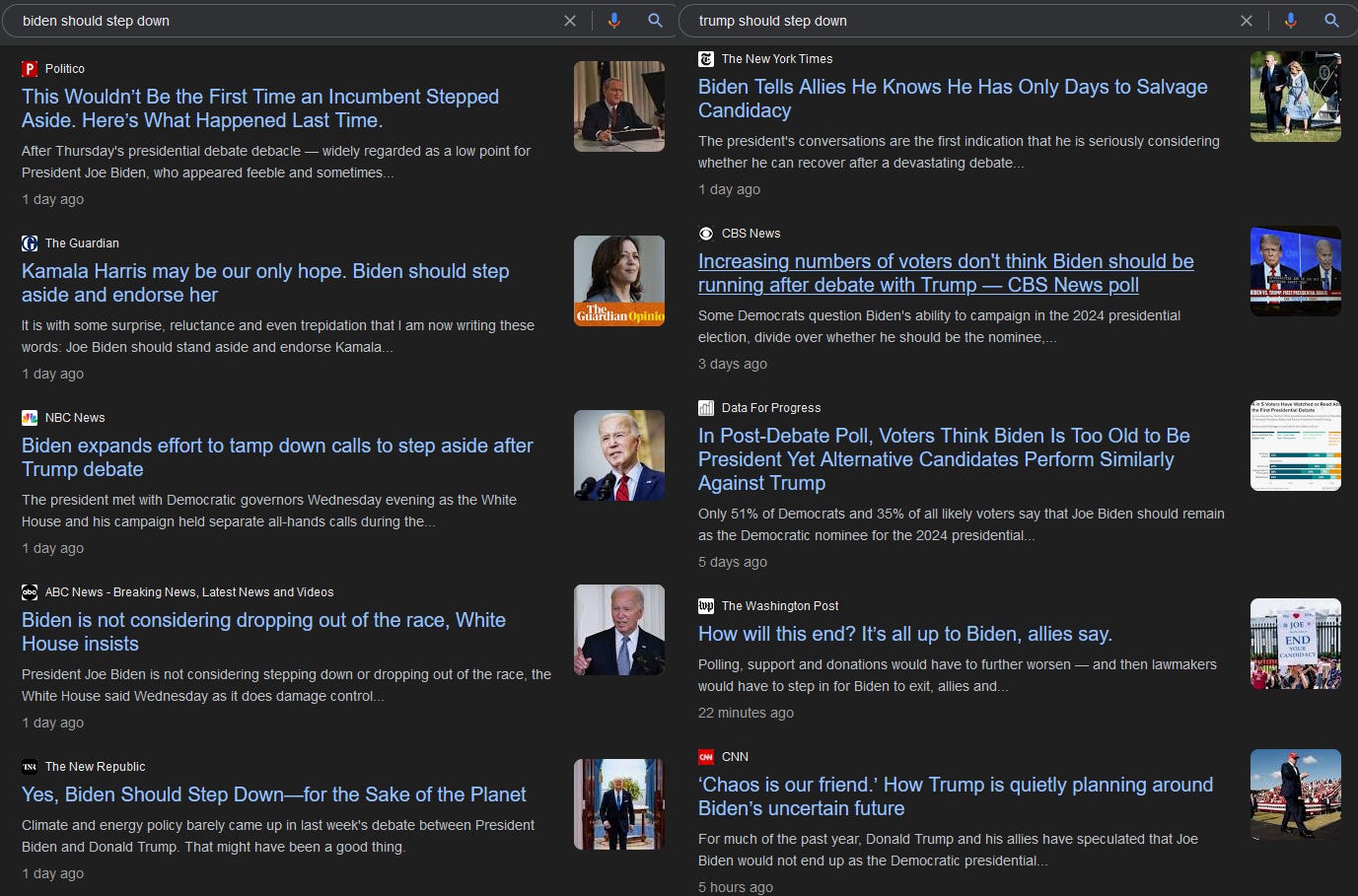Click the 'CNN' source name
The width and height of the screenshot is (1358, 896).
(735, 757)
